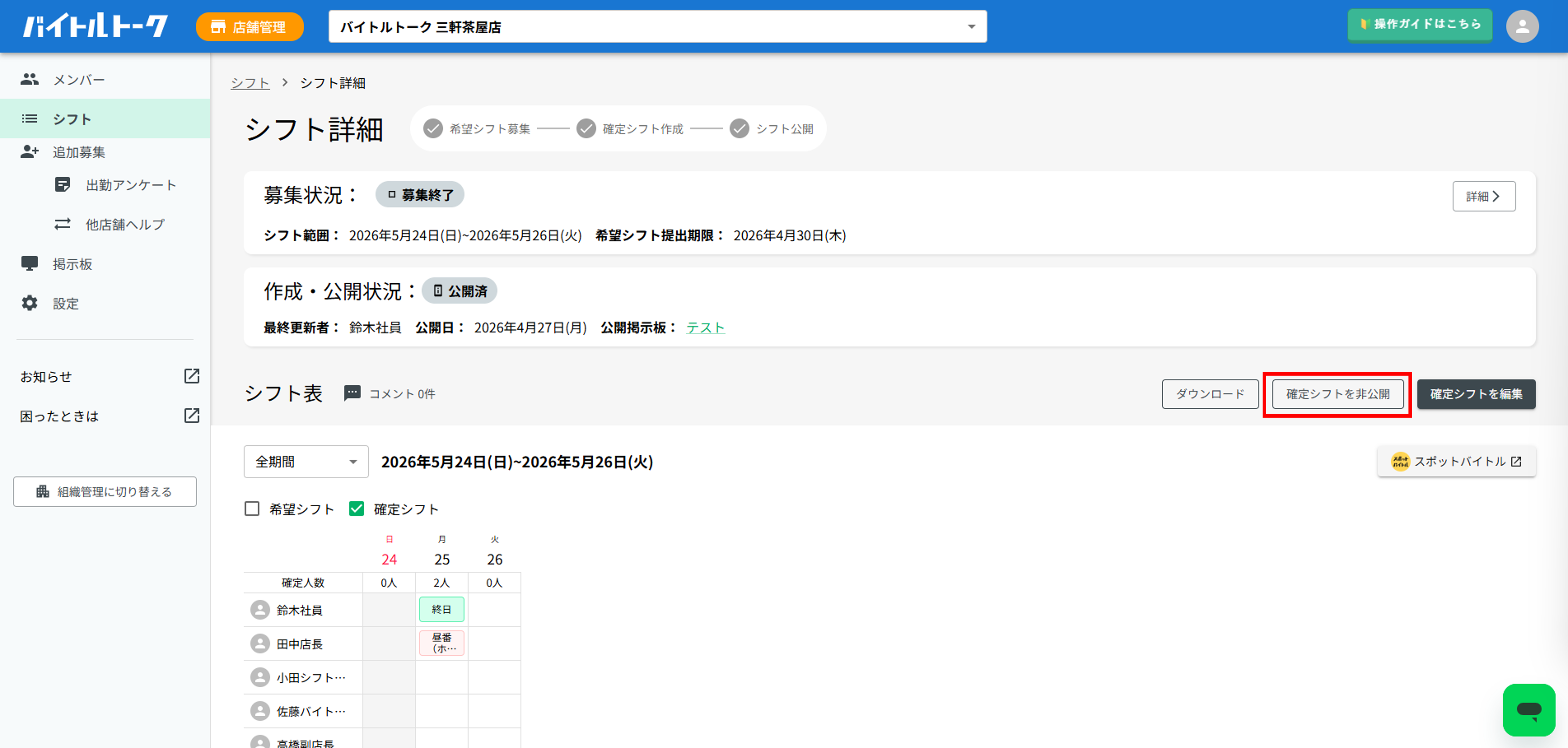Image resolution: width=1568 pixels, height=748 pixels.
Task: Click 確定シフトを編集 button
Action: 1475,394
